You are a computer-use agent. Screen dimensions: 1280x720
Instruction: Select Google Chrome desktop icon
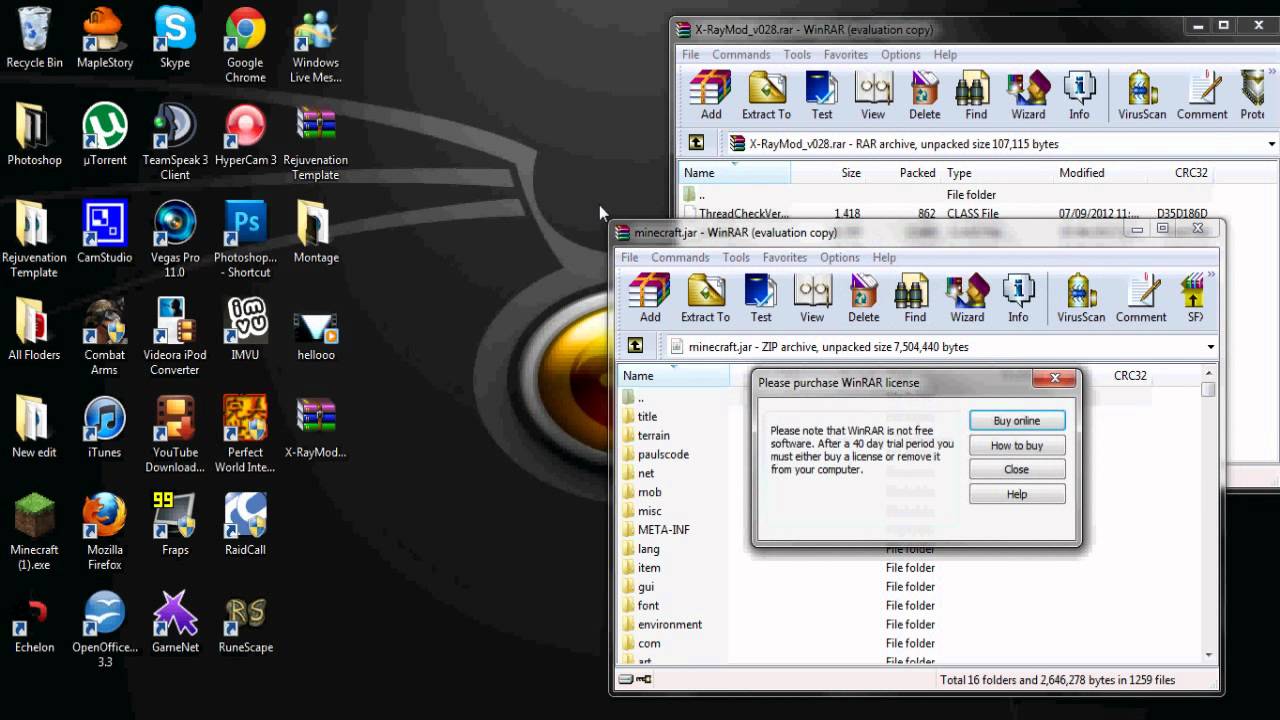pos(245,45)
